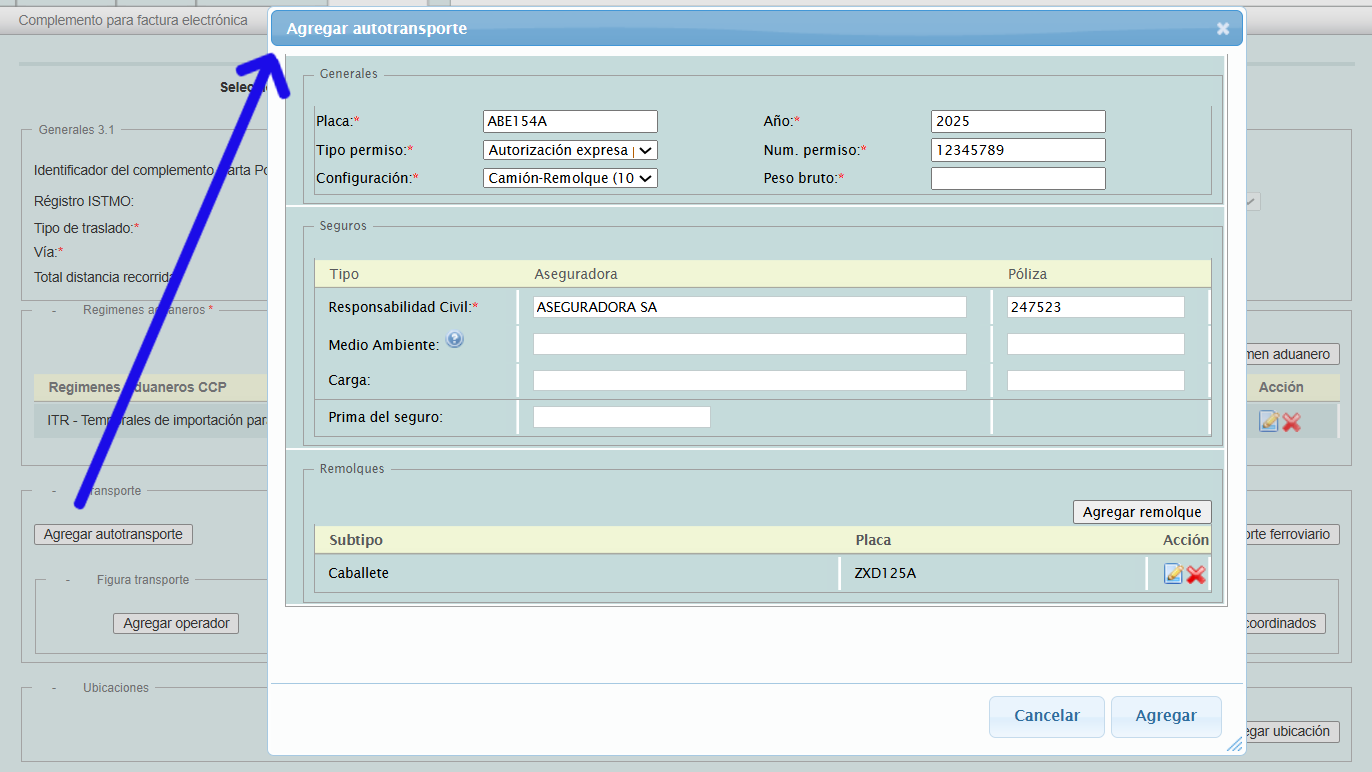Viewport: 1372px width, 772px height.
Task: Open the Tipo permiso dropdown
Action: pos(570,150)
